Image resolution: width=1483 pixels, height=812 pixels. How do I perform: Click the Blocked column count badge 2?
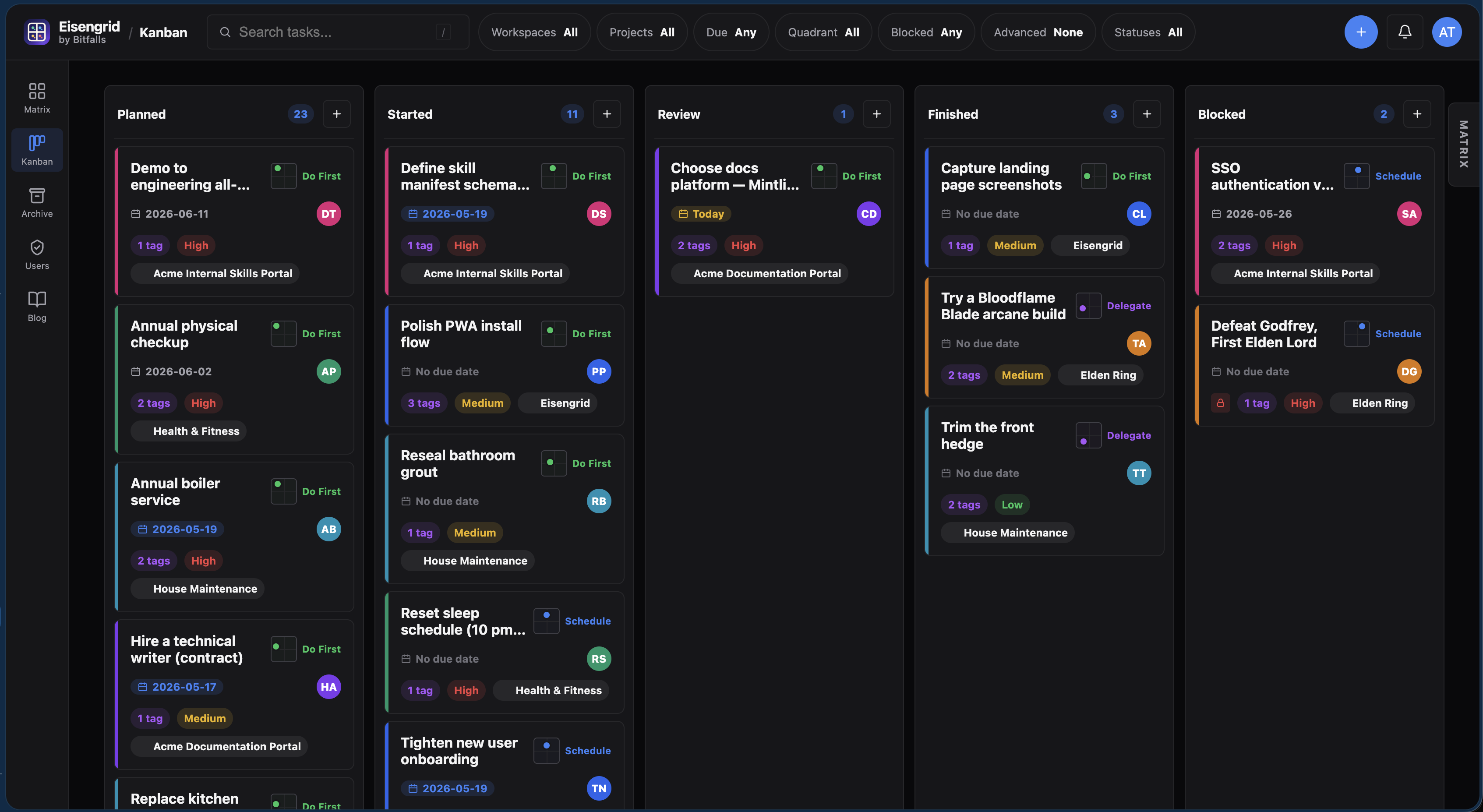tap(1384, 114)
